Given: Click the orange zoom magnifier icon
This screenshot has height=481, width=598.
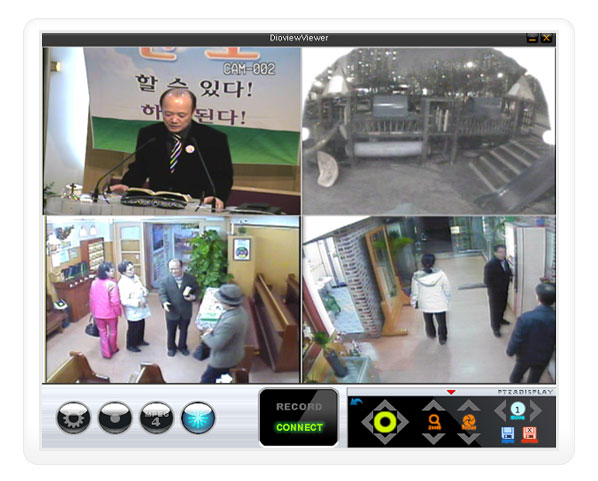Looking at the screenshot, I should click(x=434, y=422).
